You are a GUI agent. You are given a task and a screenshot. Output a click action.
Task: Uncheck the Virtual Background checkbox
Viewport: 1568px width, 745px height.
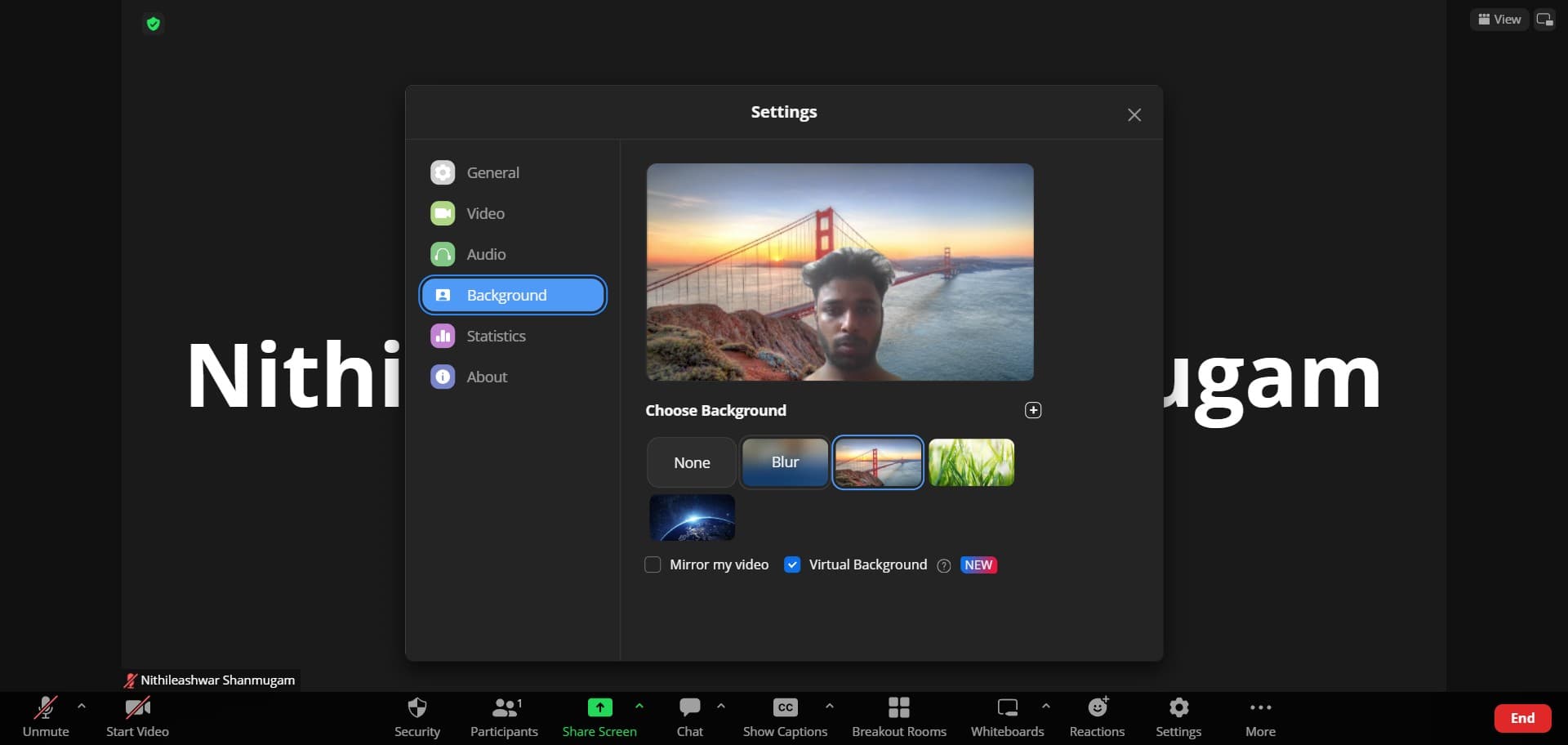[792, 565]
